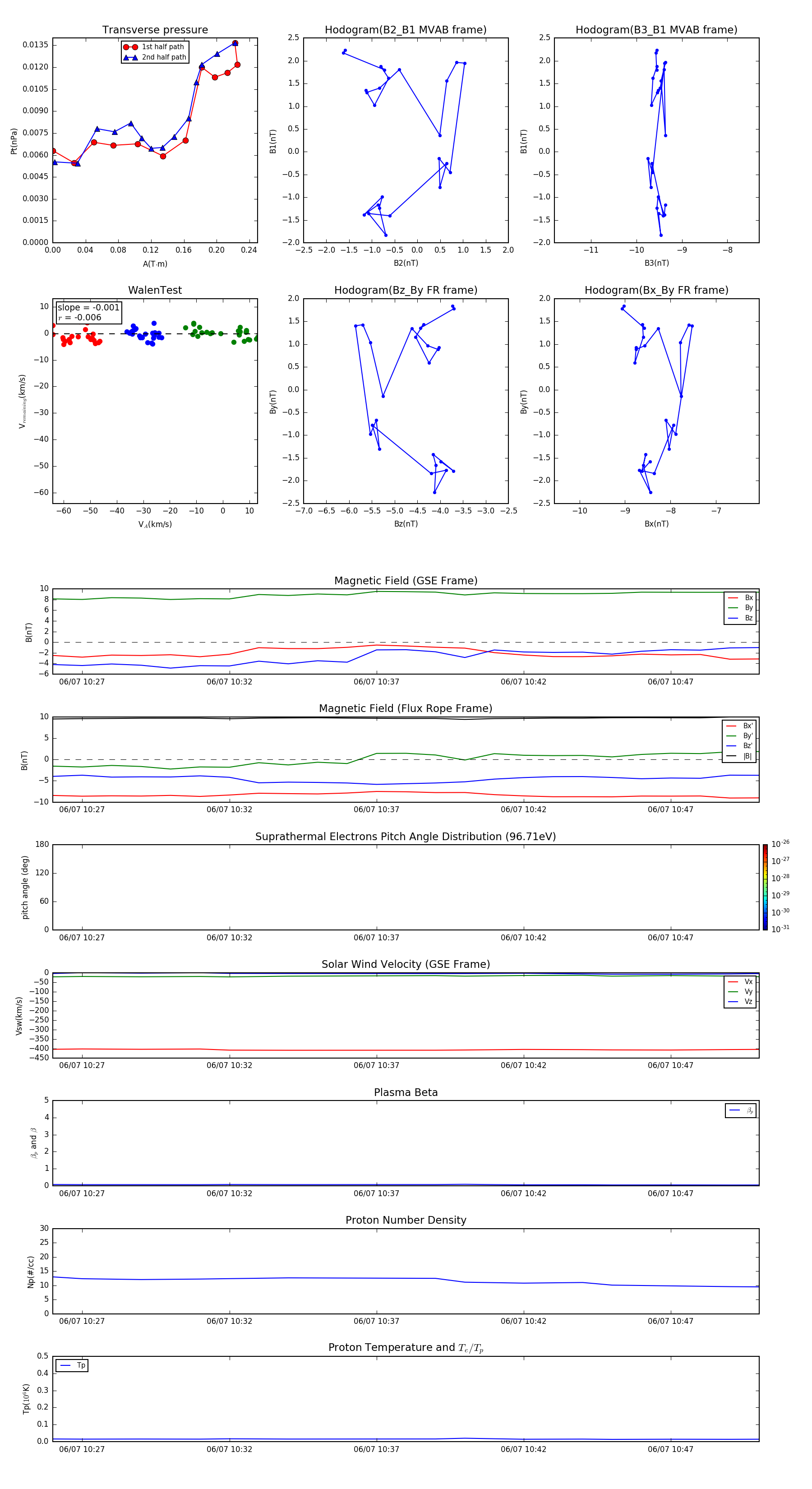
Task: Click the 'Proton Number Density' title
Action: [406, 1220]
